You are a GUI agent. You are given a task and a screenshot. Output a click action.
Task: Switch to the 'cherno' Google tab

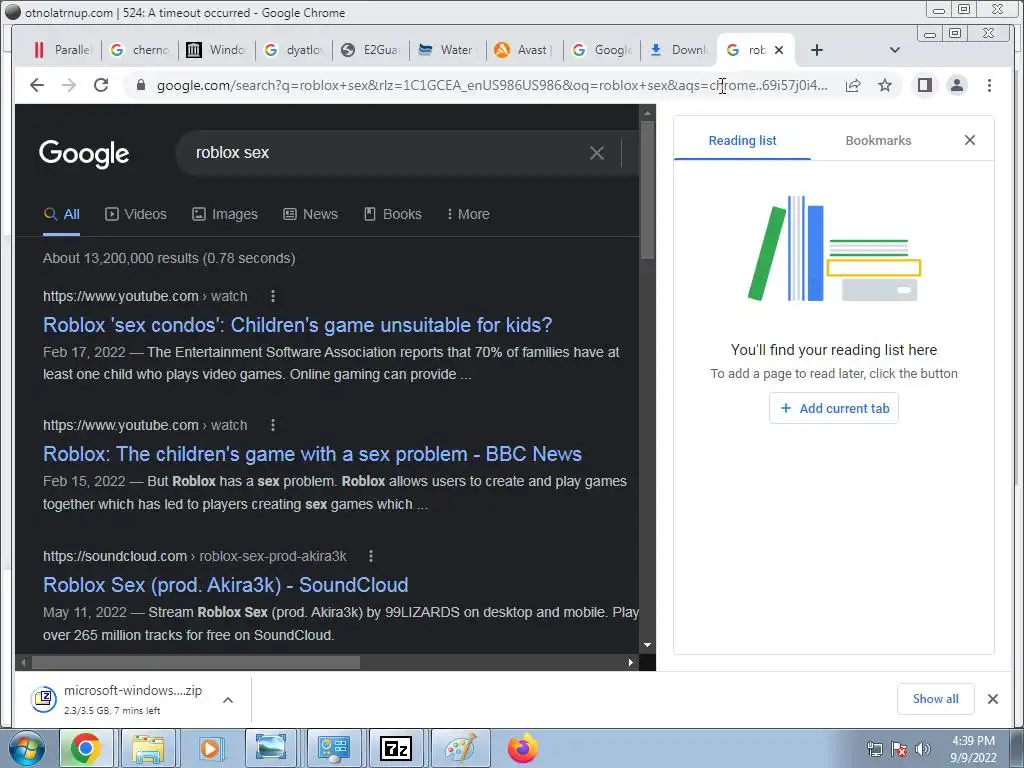point(139,50)
